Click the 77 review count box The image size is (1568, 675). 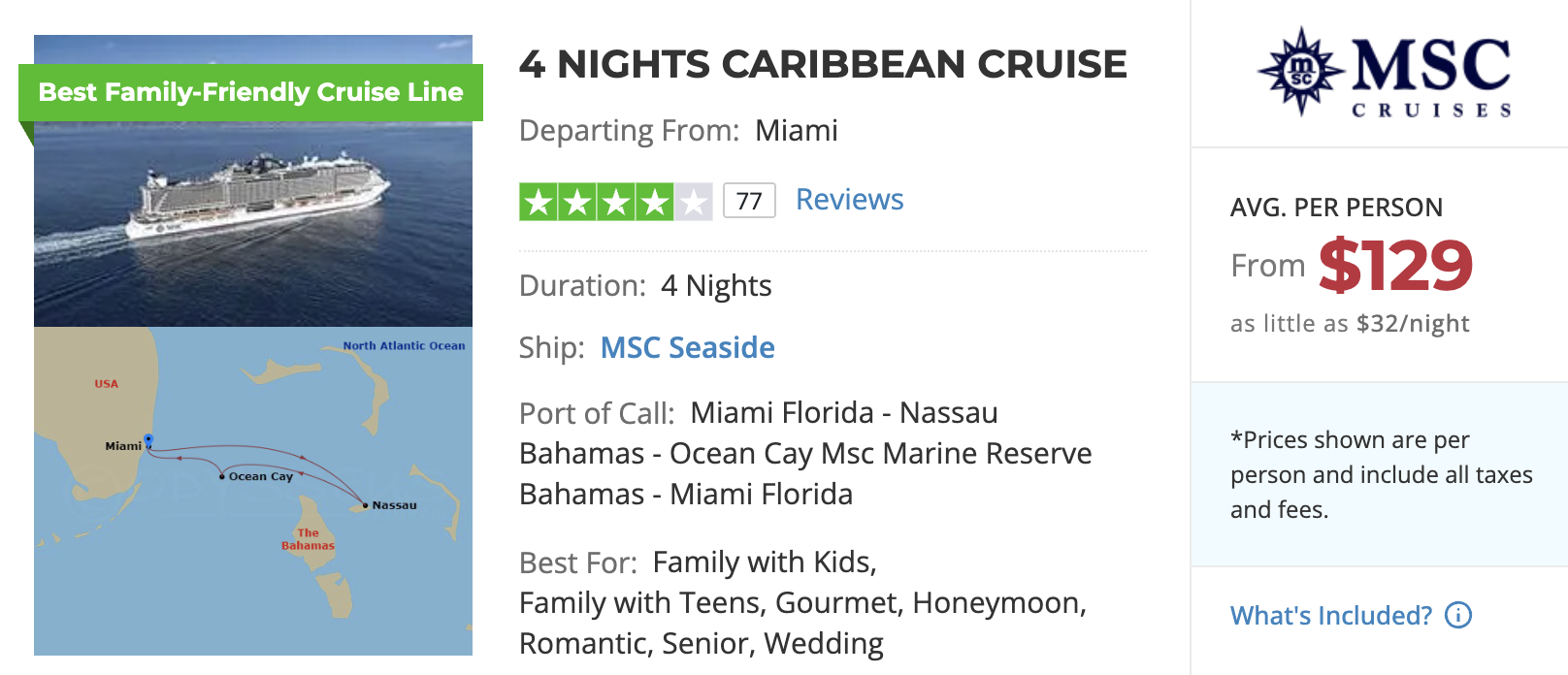pyautogui.click(x=749, y=200)
